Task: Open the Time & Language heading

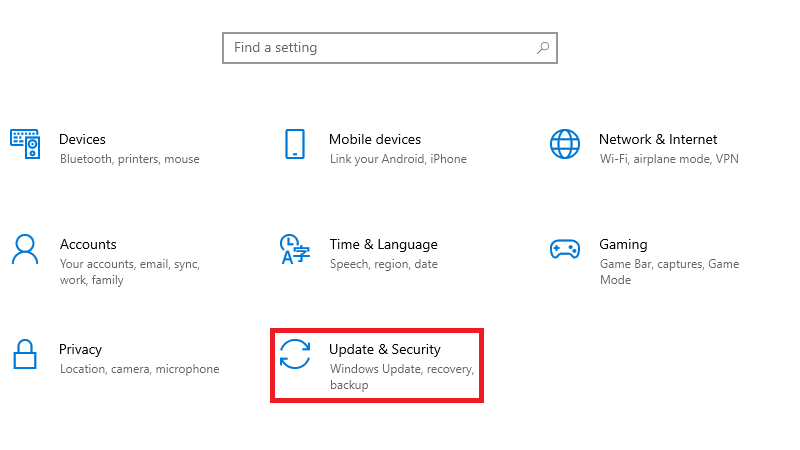Action: click(x=383, y=244)
